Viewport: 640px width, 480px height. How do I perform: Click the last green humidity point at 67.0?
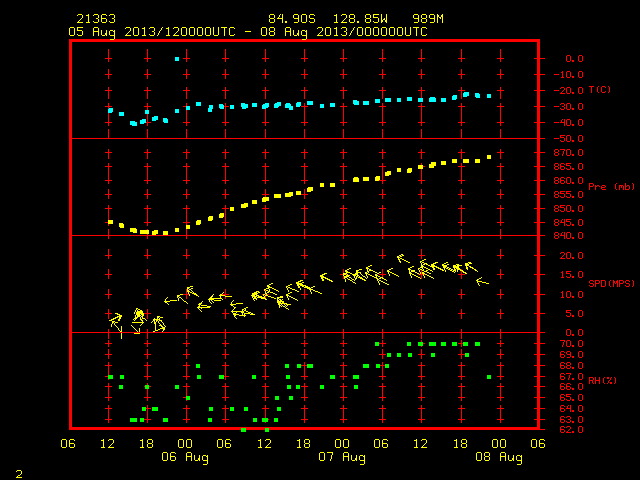click(x=489, y=377)
